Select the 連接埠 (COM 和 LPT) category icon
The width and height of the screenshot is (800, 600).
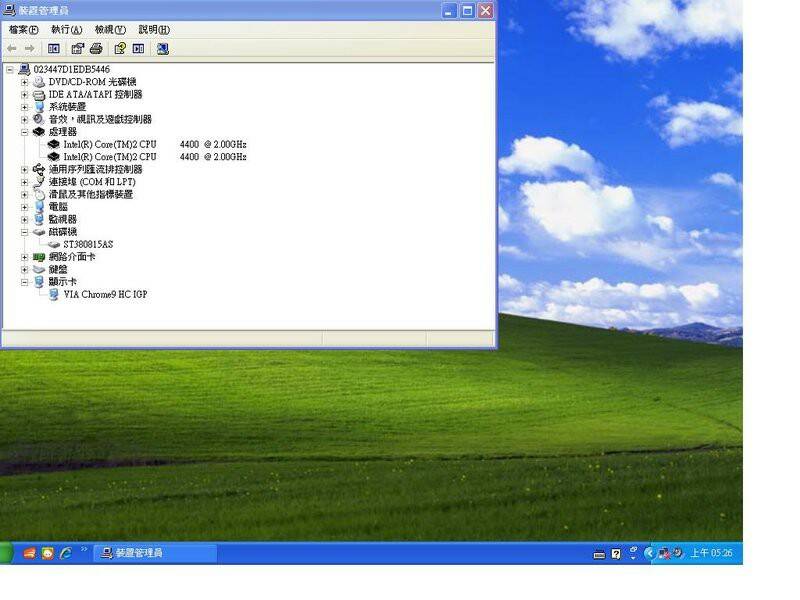(39, 182)
